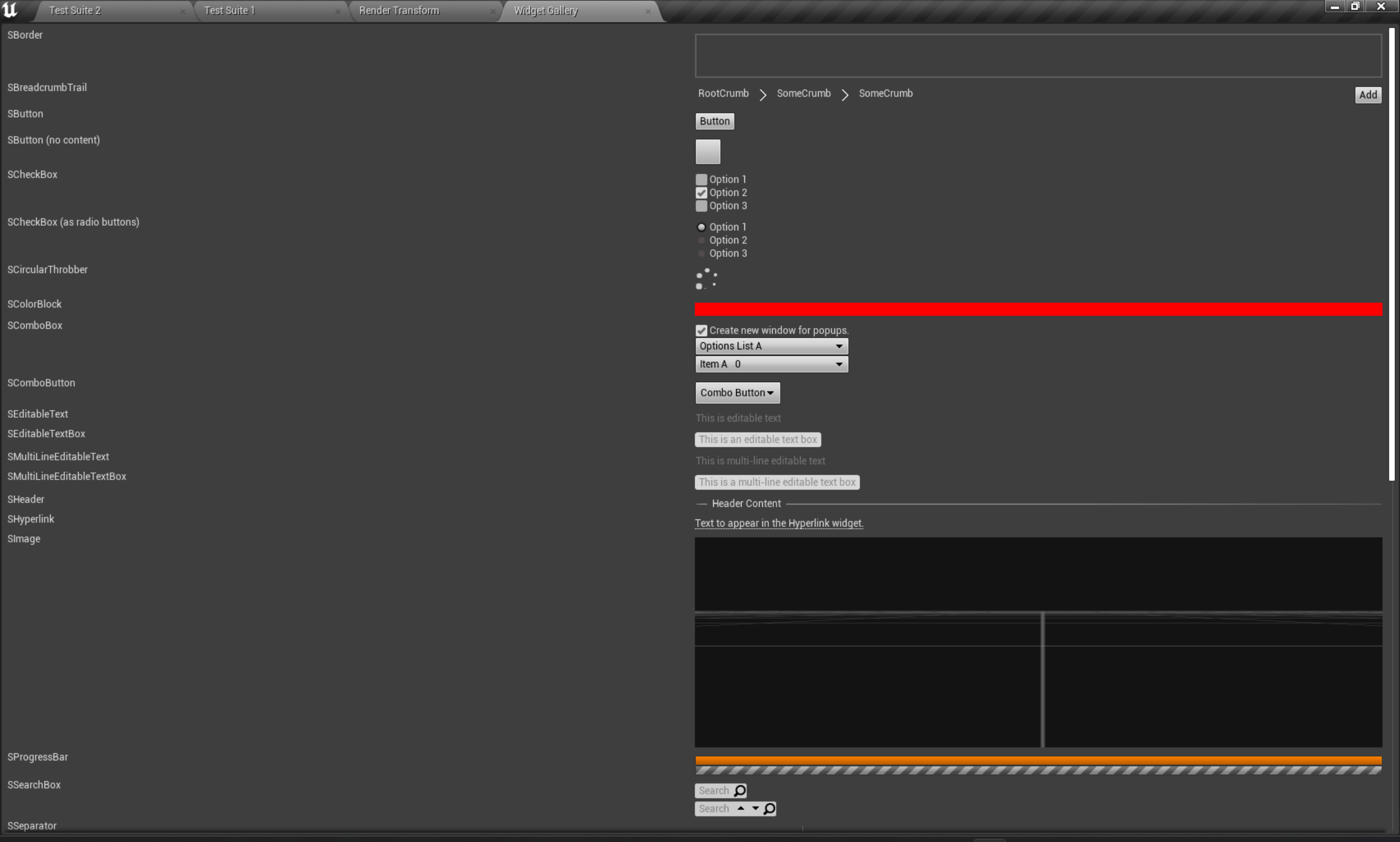Click magnifier icon in second search box
Screen dimensions: 1400x842
(x=769, y=809)
